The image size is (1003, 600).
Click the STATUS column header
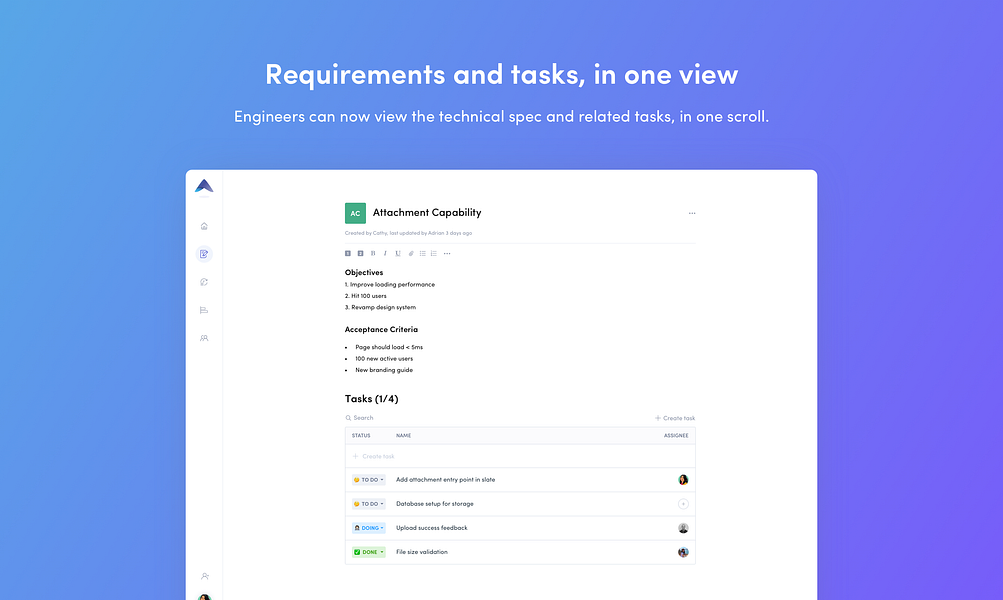361,436
